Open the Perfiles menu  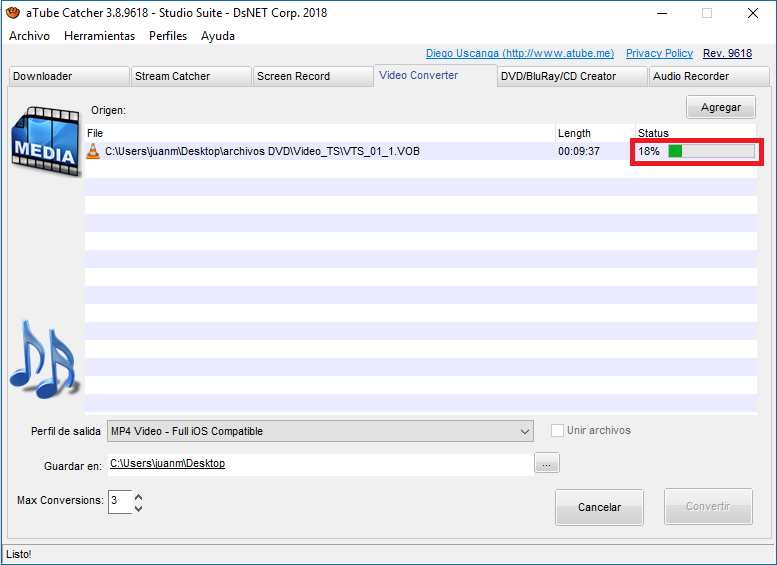[168, 36]
